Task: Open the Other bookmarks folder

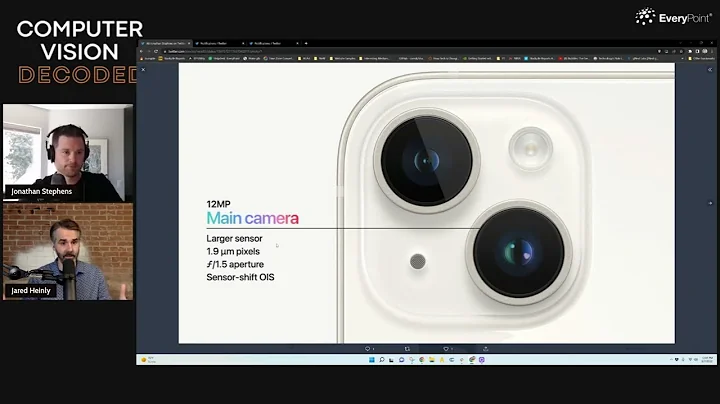Action: (702, 58)
